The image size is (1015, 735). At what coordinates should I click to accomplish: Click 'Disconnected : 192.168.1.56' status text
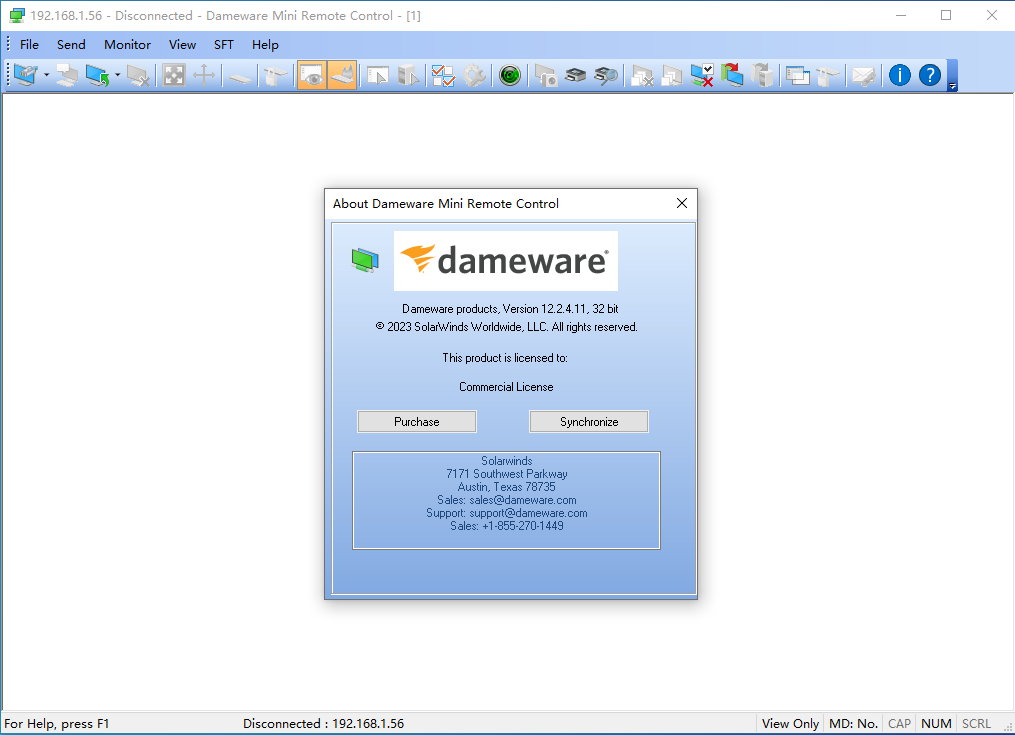click(x=324, y=723)
